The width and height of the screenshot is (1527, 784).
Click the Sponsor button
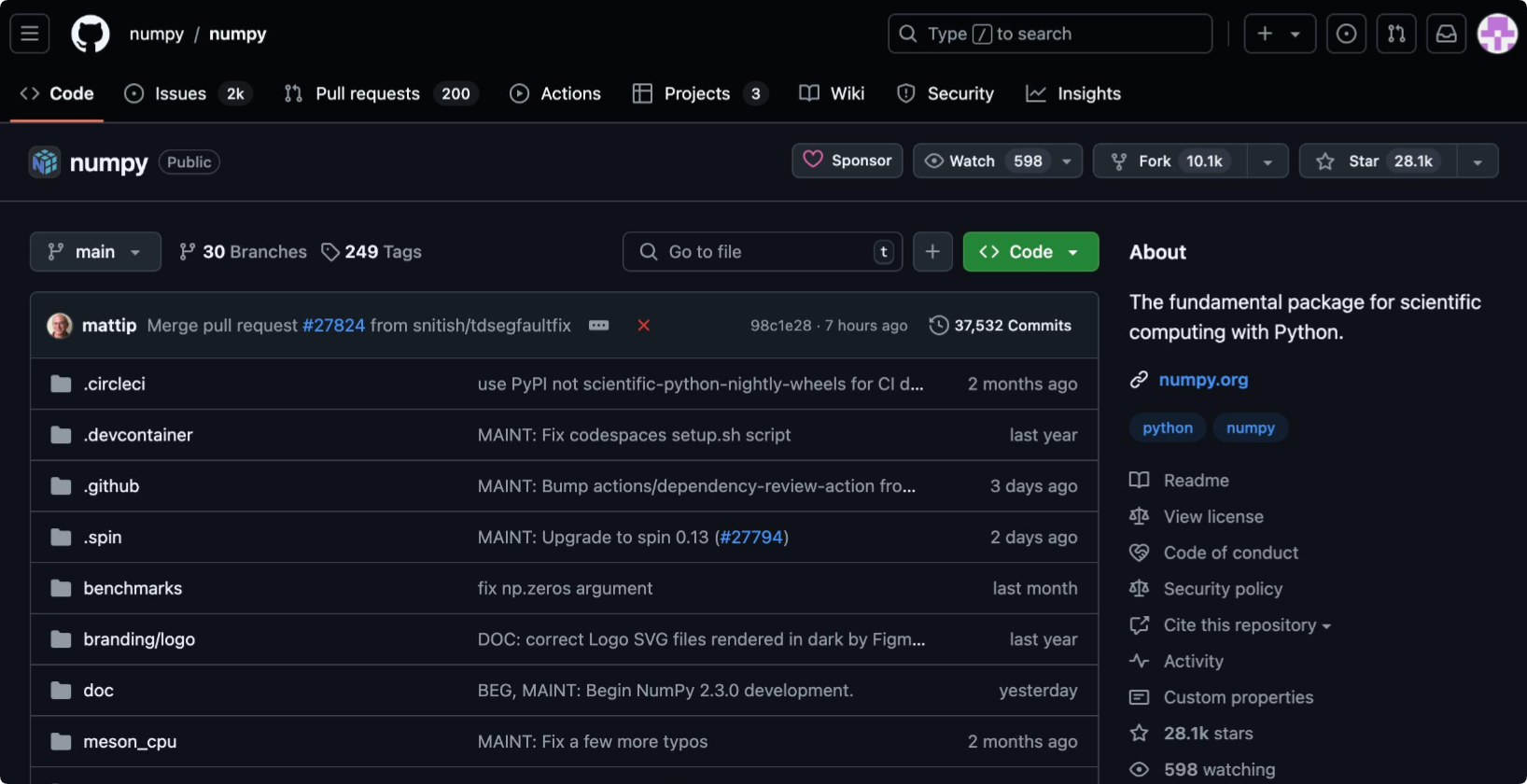click(x=848, y=161)
